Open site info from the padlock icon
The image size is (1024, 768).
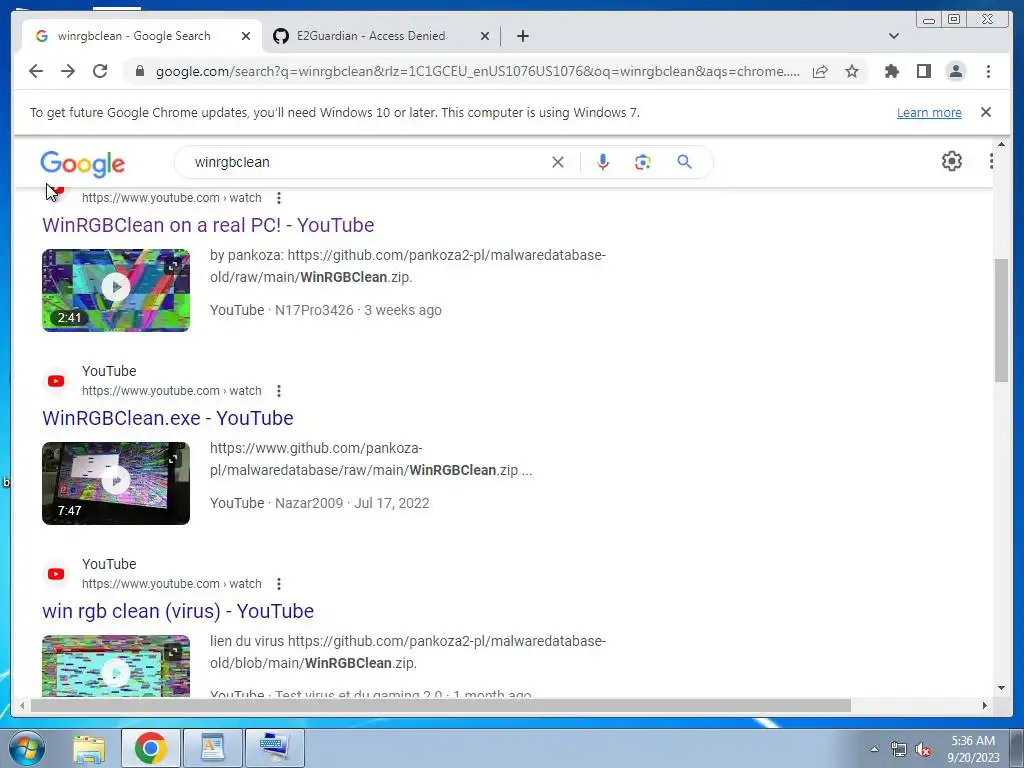pyautogui.click(x=140, y=71)
